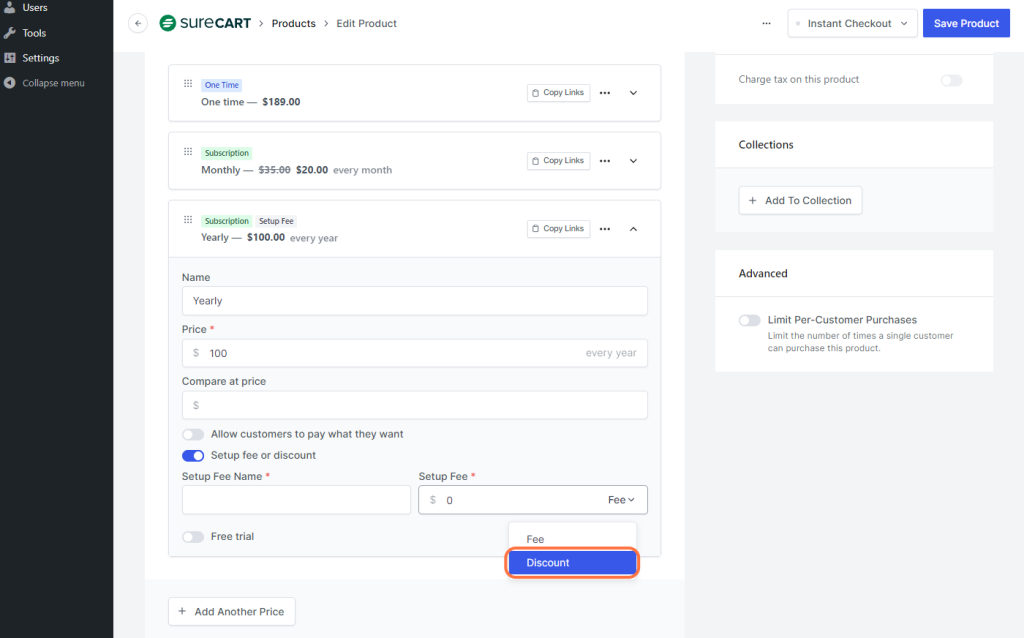Click the drag handle on One Time price
The height and width of the screenshot is (638, 1024).
pyautogui.click(x=188, y=83)
